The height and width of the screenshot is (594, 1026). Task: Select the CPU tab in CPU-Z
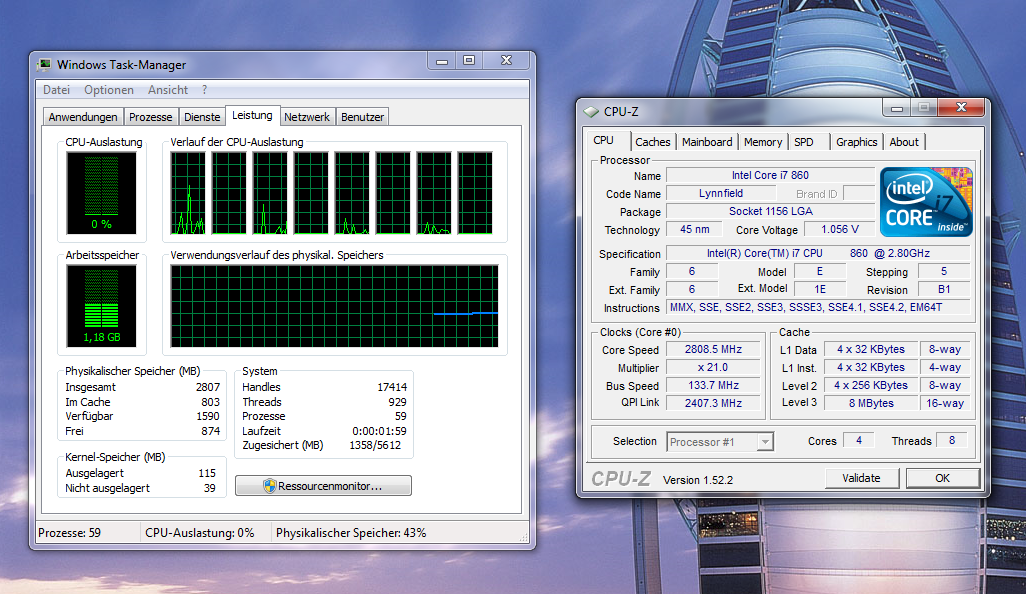(x=603, y=141)
